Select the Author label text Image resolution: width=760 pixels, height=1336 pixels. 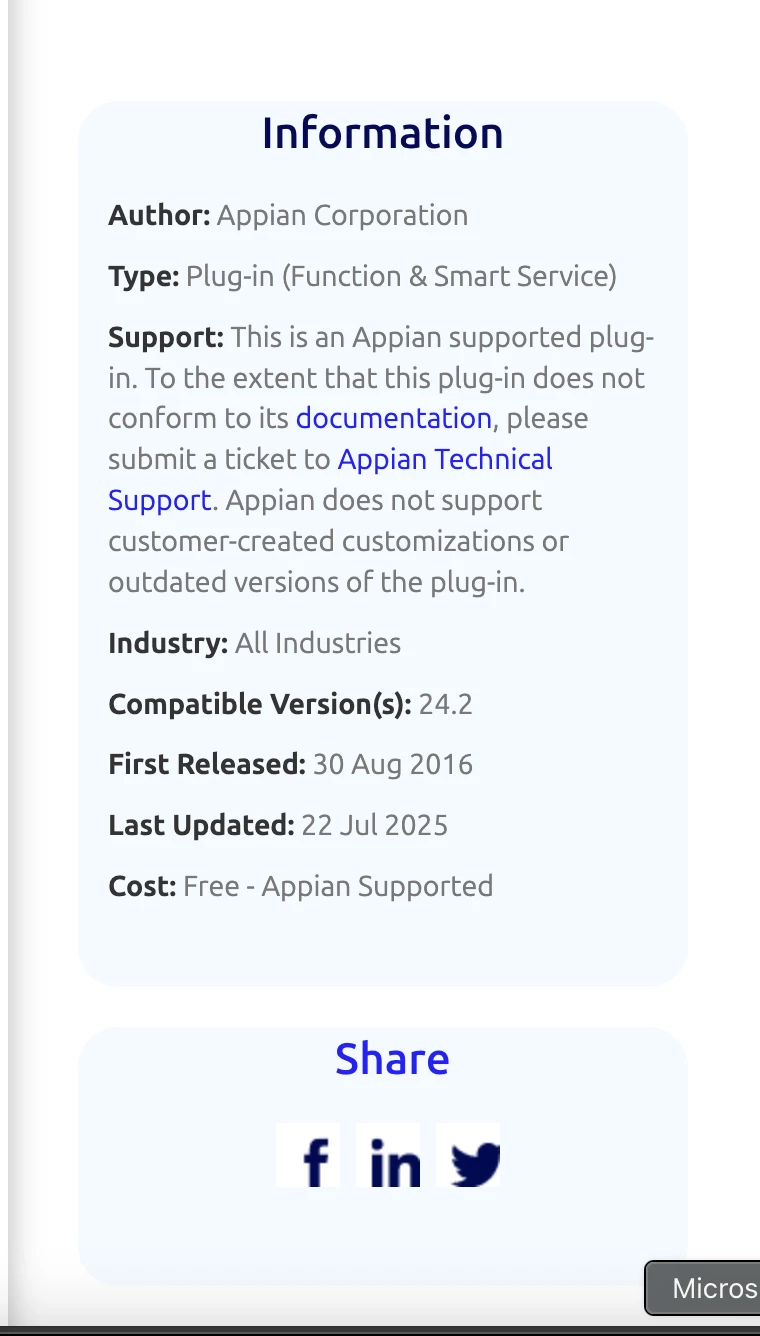pyautogui.click(x=159, y=215)
